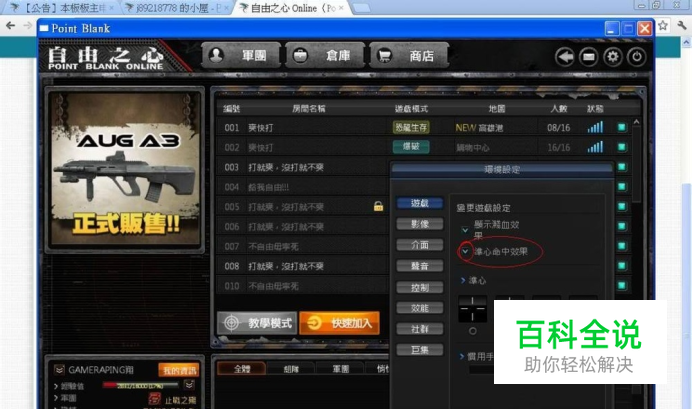
Task: Click the teal join icon on room 006
Action: [622, 226]
